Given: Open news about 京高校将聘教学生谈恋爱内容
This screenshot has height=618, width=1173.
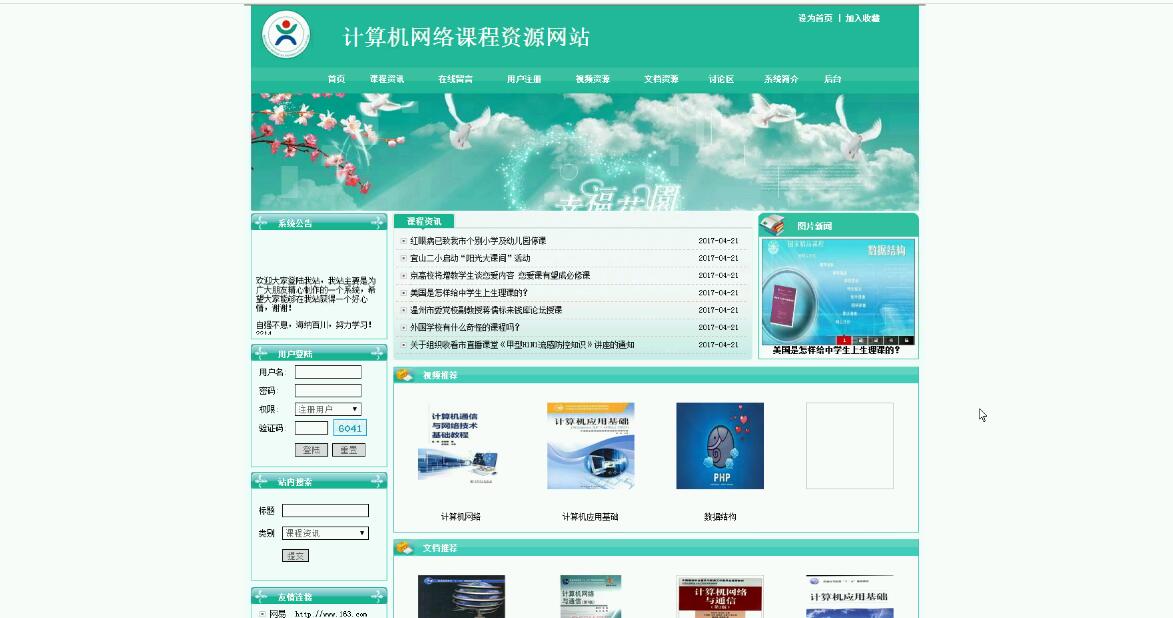Looking at the screenshot, I should (x=500, y=275).
